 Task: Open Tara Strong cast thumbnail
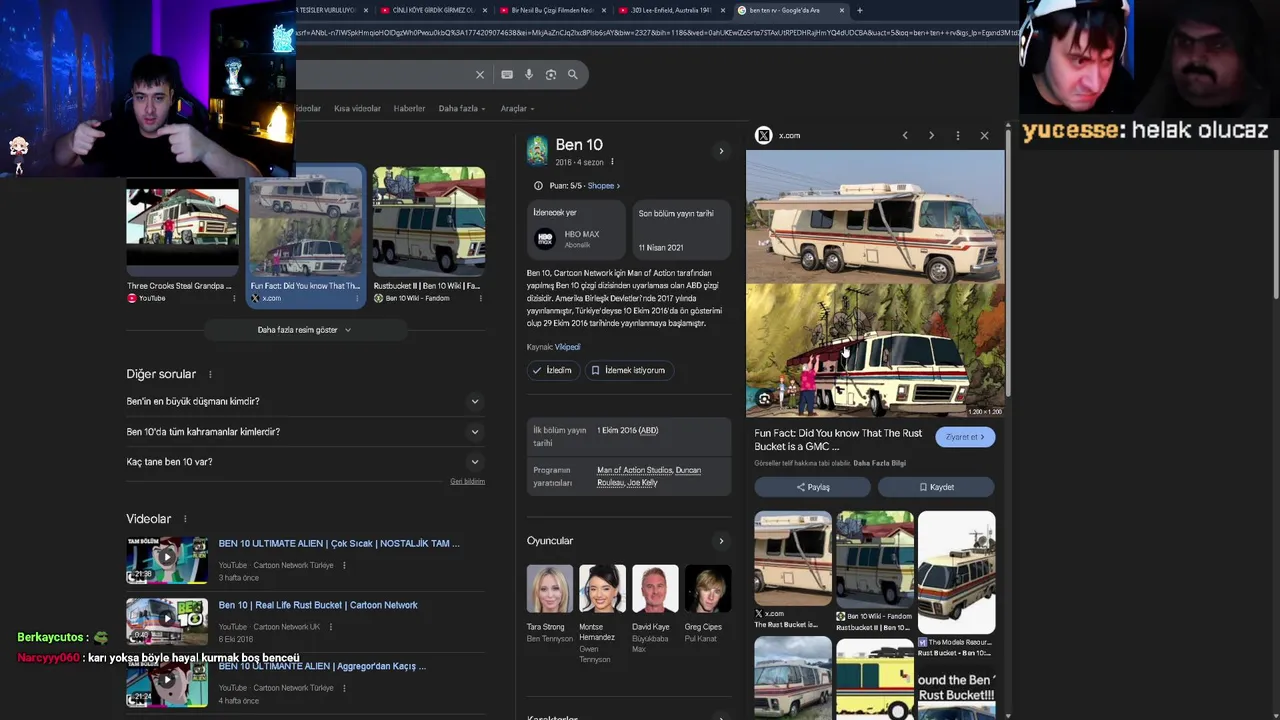pyautogui.click(x=550, y=589)
